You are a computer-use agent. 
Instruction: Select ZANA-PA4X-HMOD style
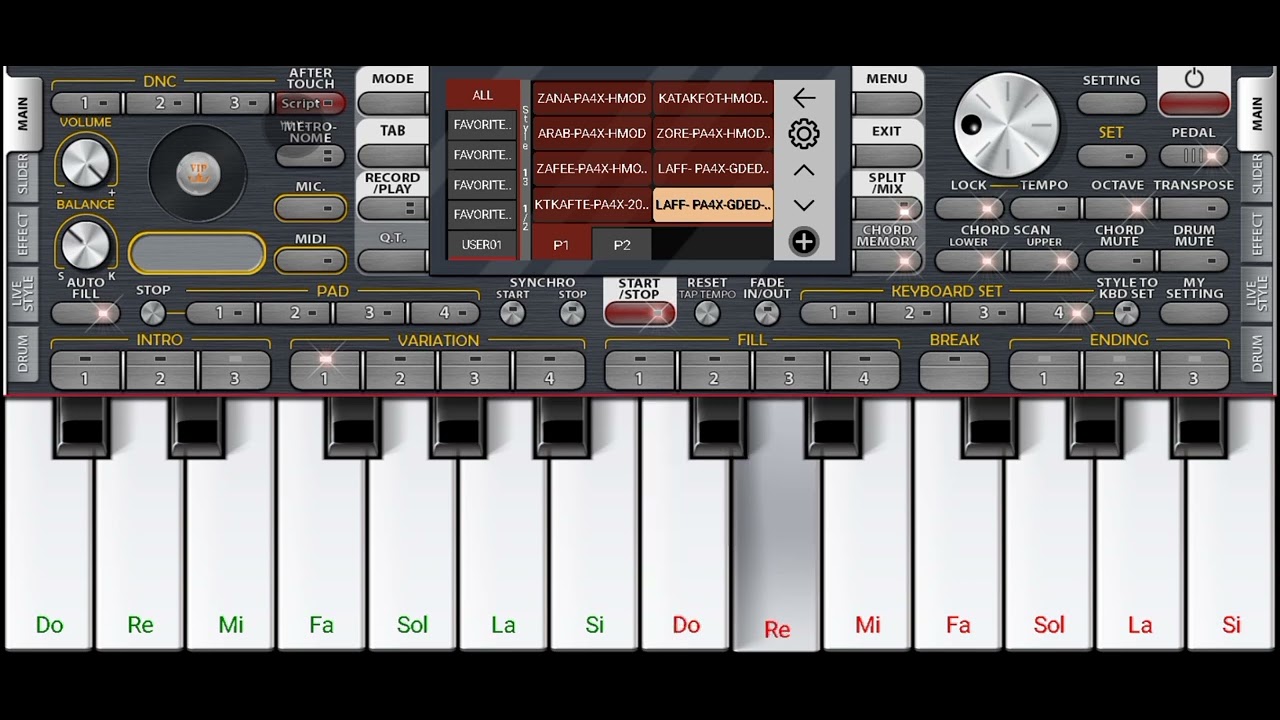click(591, 98)
